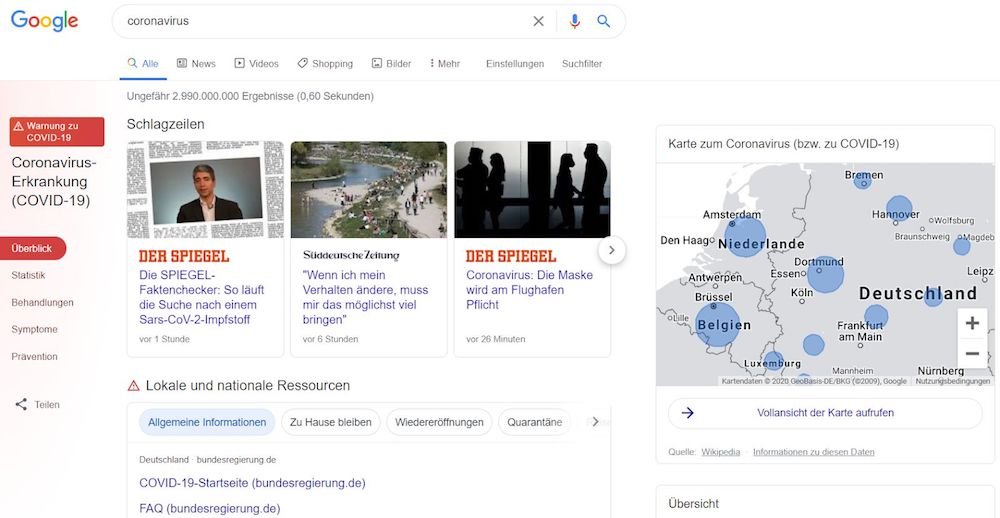Click the Süddeutsche Zeitung logo
1000x518 pixels.
(x=351, y=256)
